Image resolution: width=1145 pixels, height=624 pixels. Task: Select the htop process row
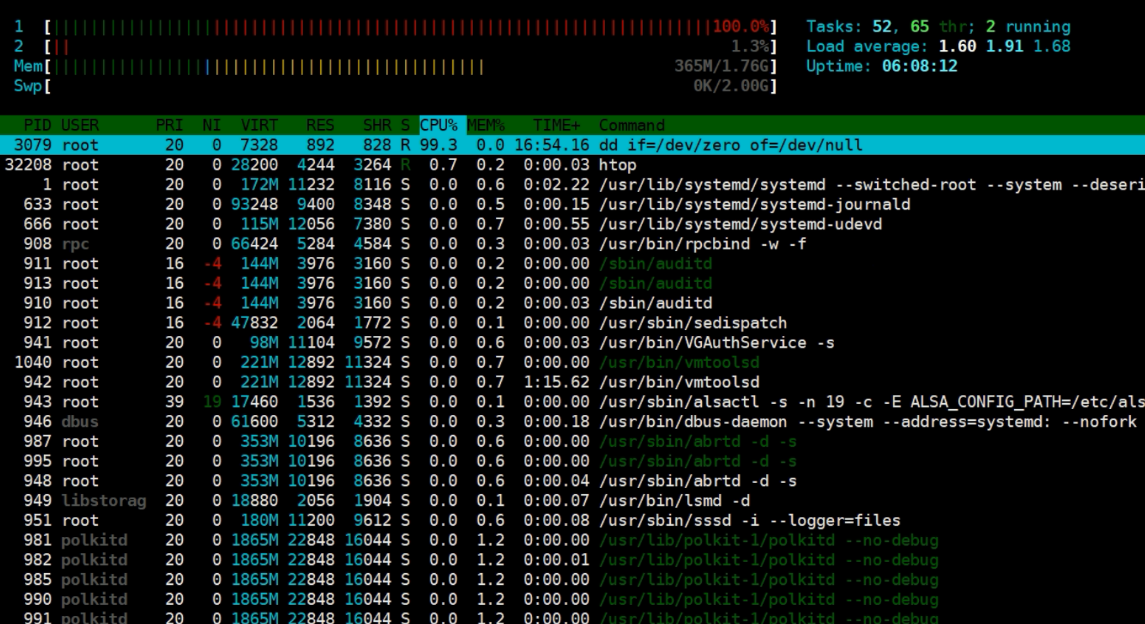[572, 165]
